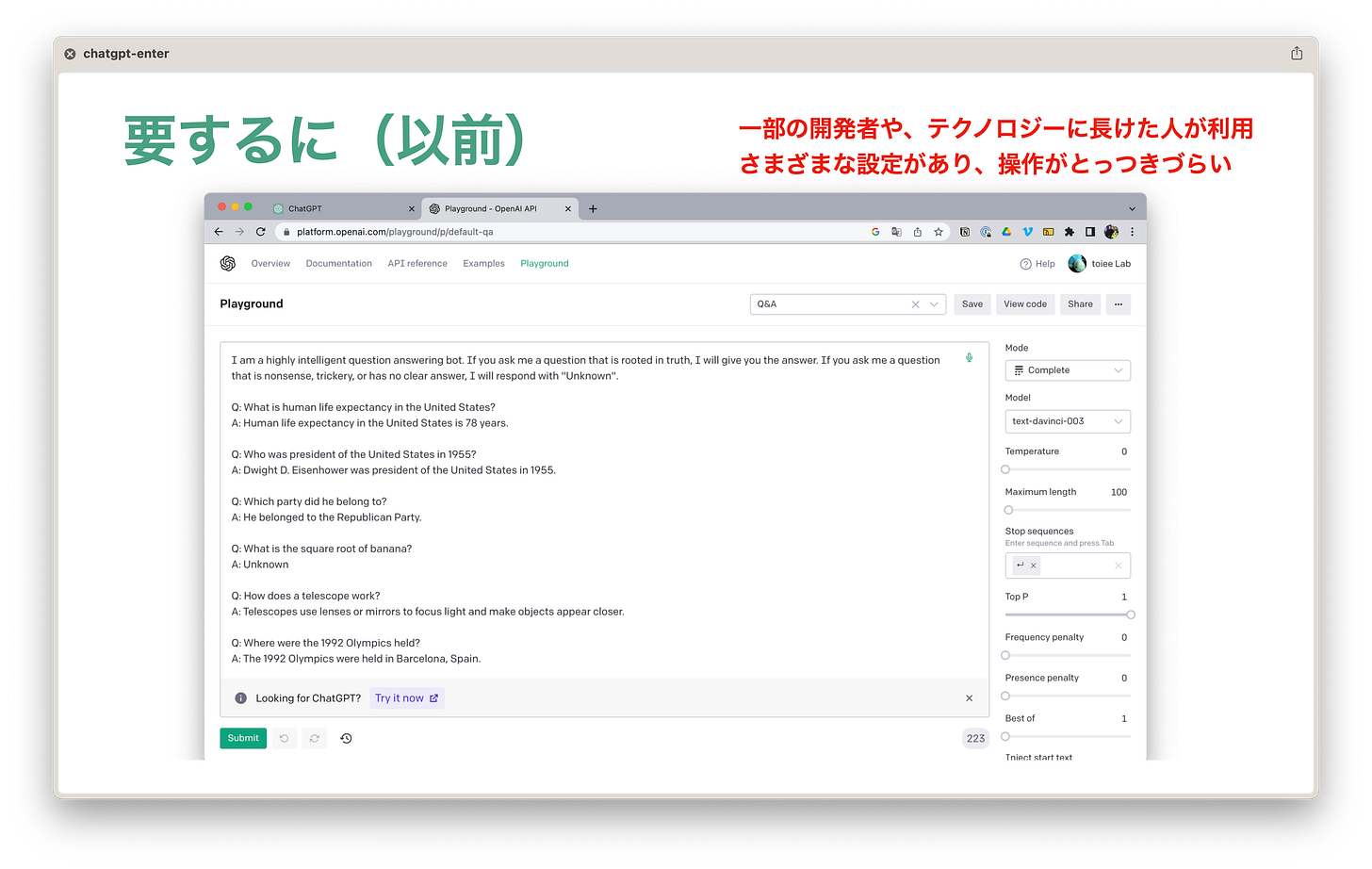Screen dimensions: 1372x869
Task: Open the more options ellipsis button
Action: [x=1119, y=304]
